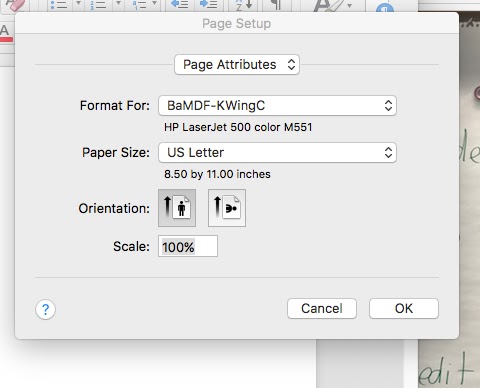Click the Scale 100% field
Image resolution: width=480 pixels, height=388 pixels.
click(x=188, y=246)
